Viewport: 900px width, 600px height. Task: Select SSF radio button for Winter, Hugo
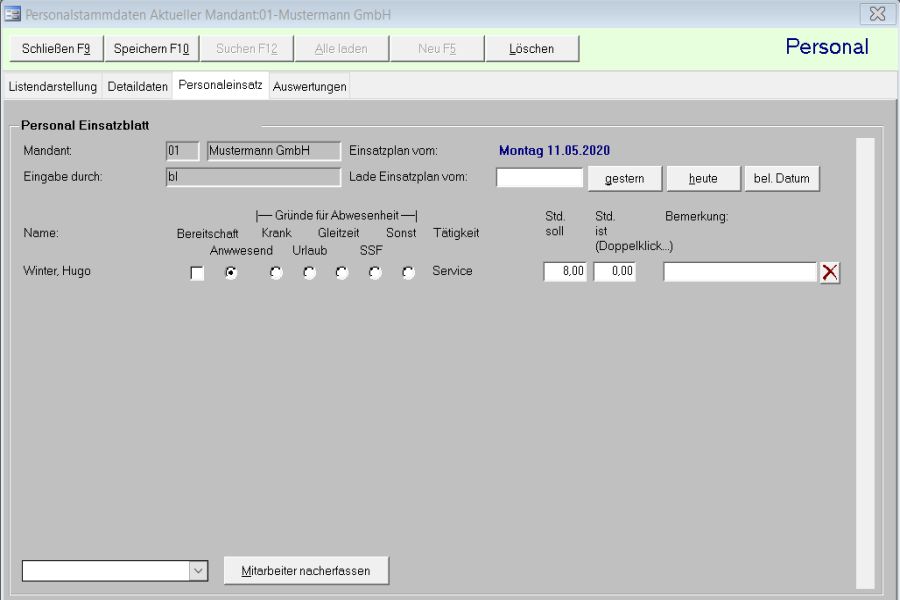(375, 273)
